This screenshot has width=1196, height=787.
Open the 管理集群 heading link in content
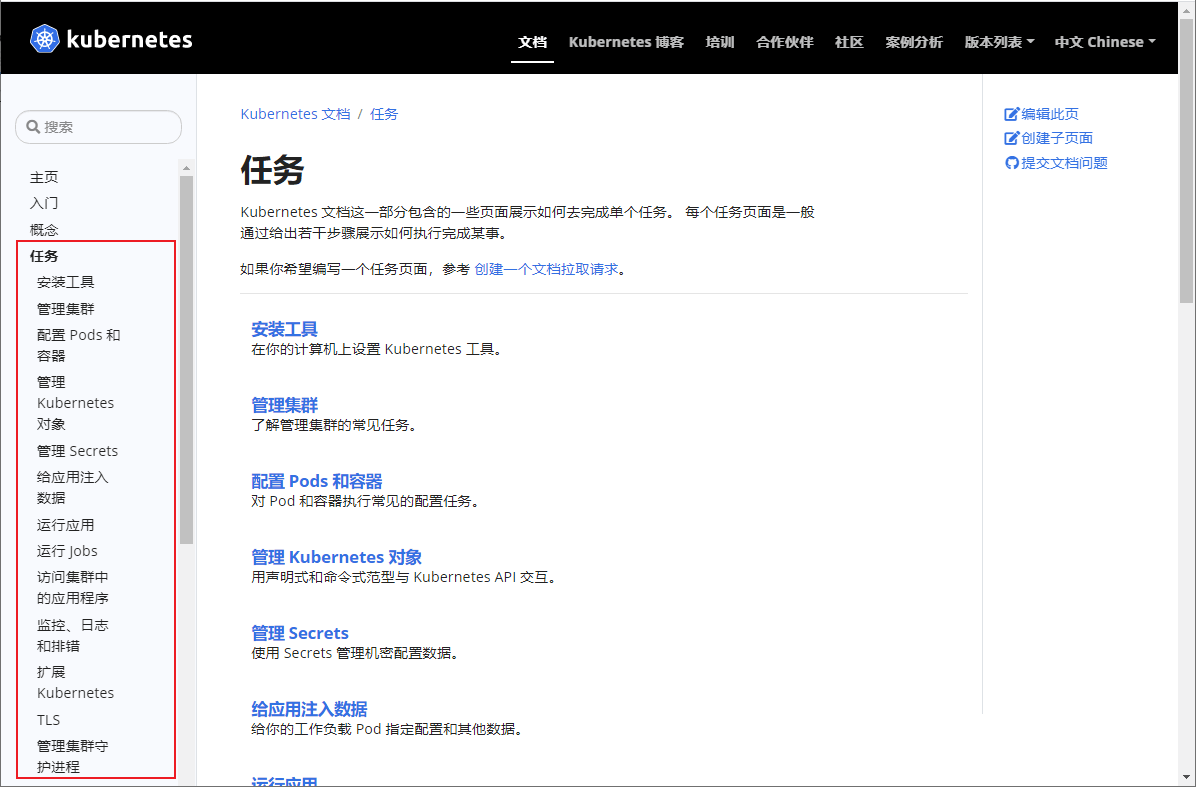point(285,405)
